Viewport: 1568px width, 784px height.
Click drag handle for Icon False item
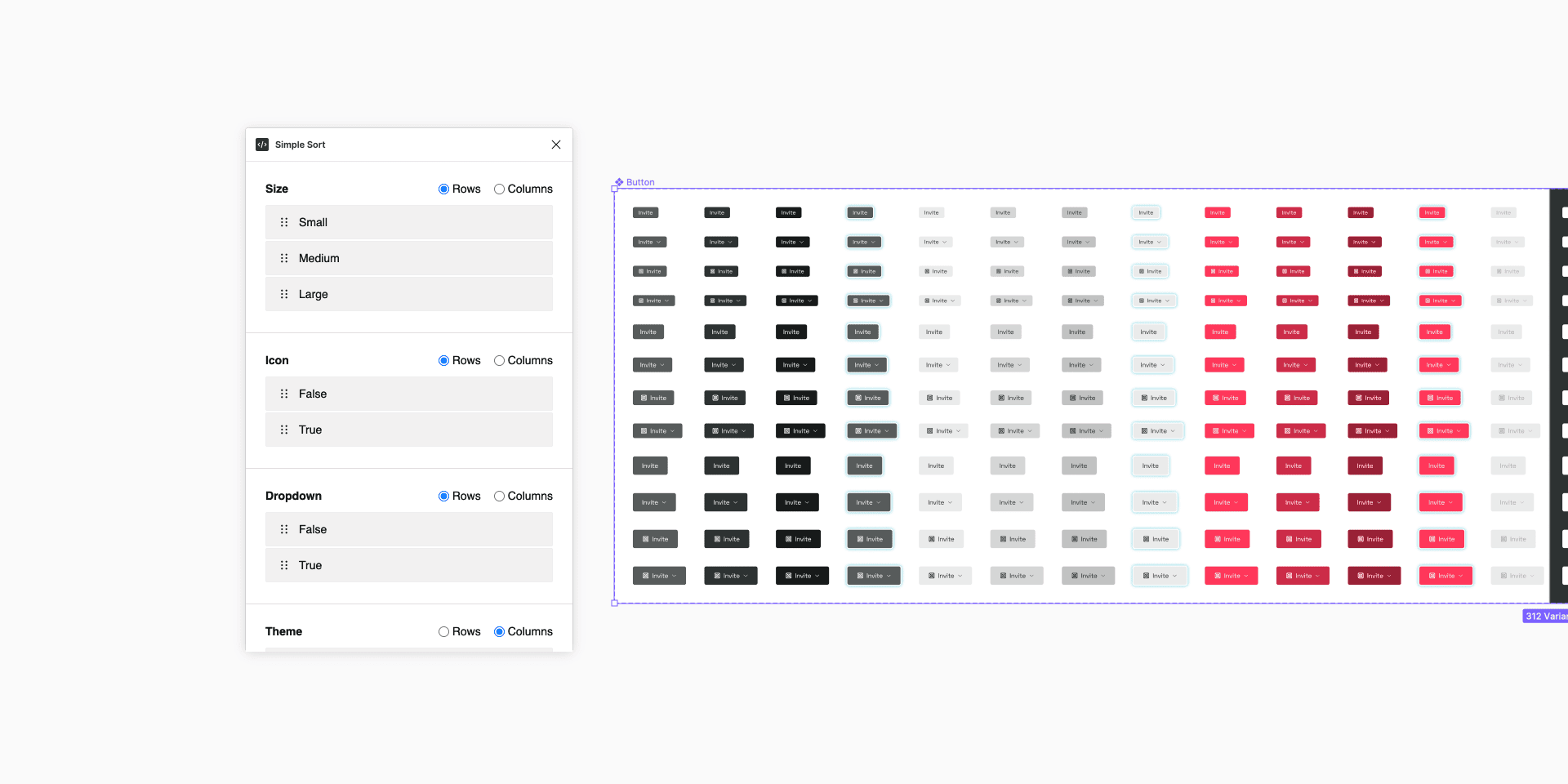point(284,394)
